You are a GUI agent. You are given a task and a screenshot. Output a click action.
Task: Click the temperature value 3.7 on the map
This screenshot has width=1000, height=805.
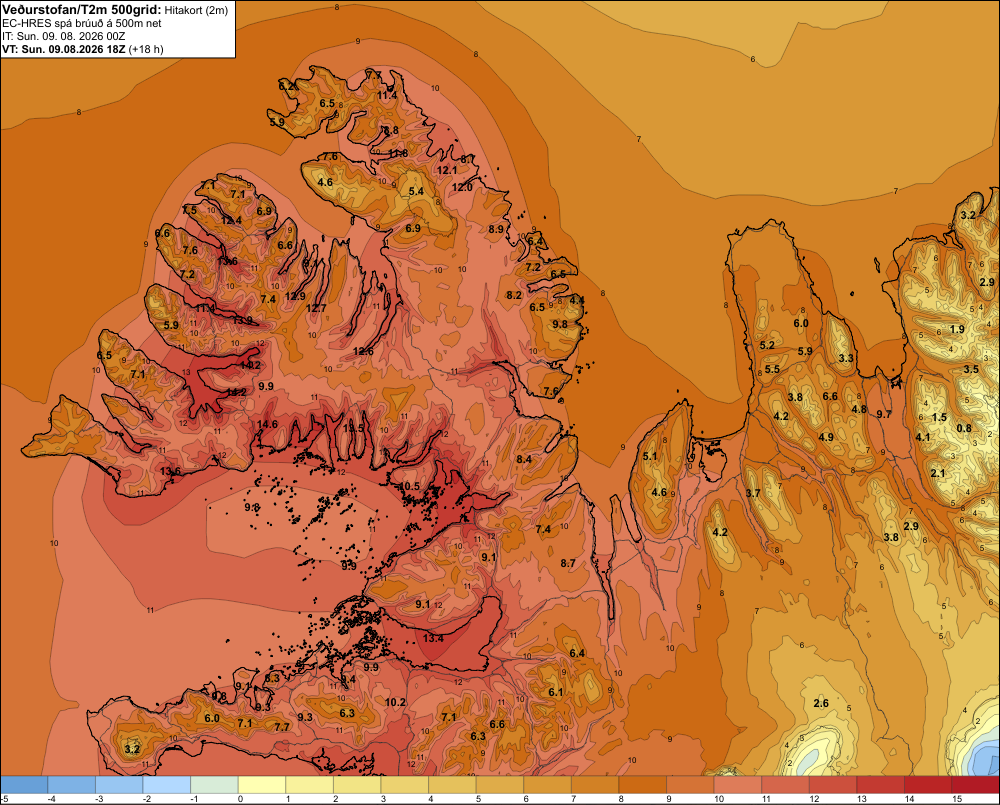click(x=753, y=493)
